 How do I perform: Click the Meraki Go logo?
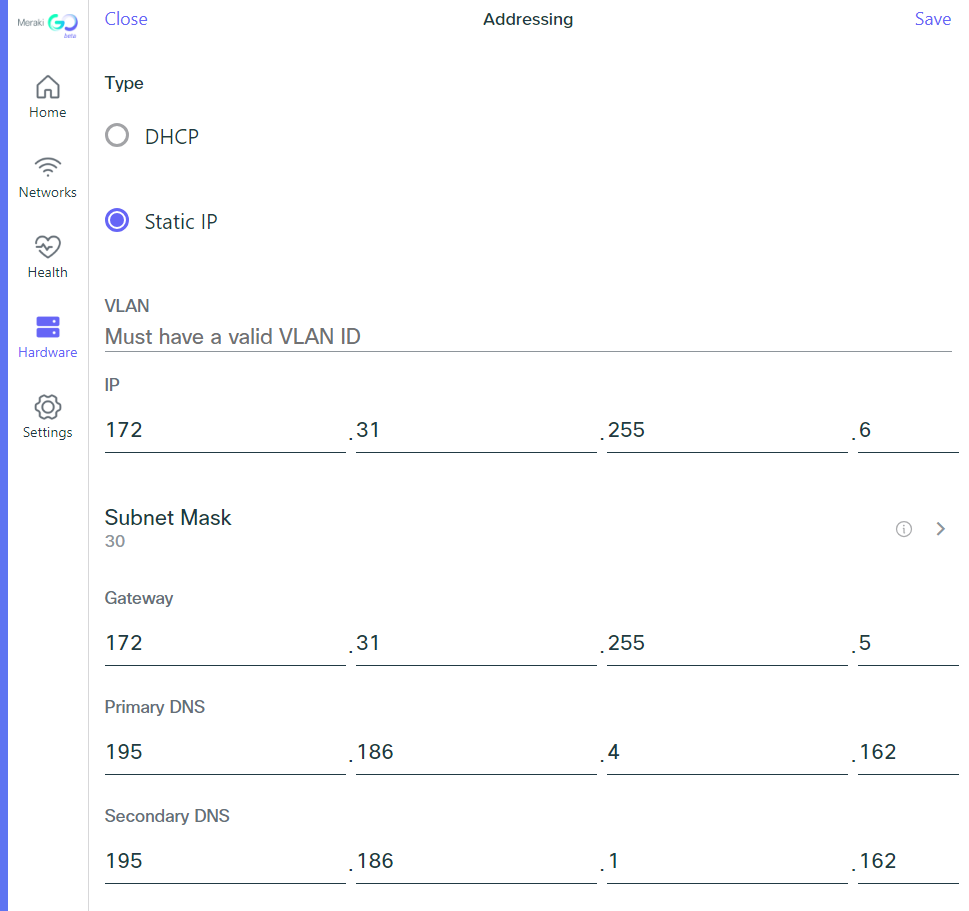(47, 23)
